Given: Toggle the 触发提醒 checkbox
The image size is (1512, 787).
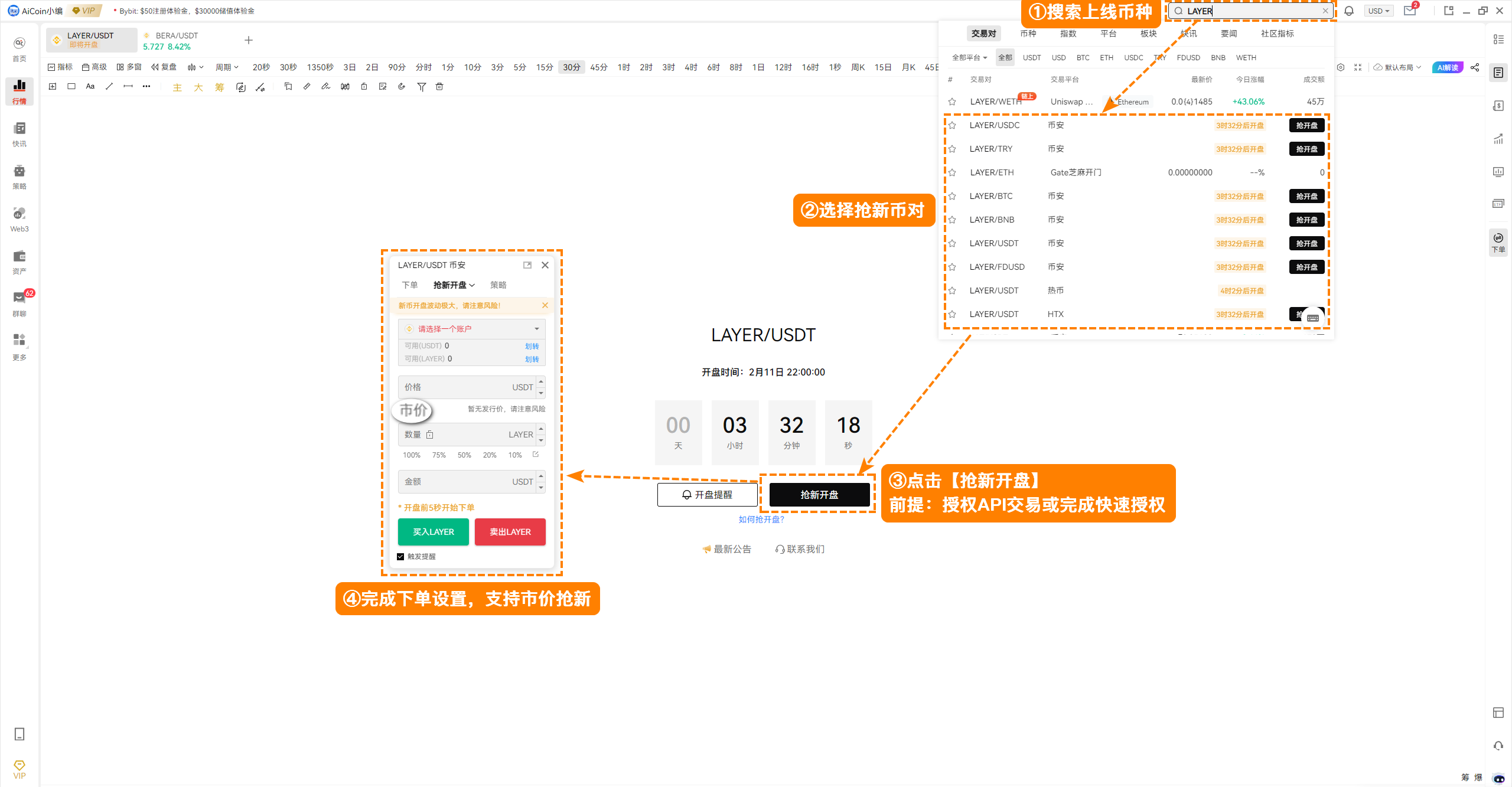Looking at the screenshot, I should pyautogui.click(x=400, y=556).
